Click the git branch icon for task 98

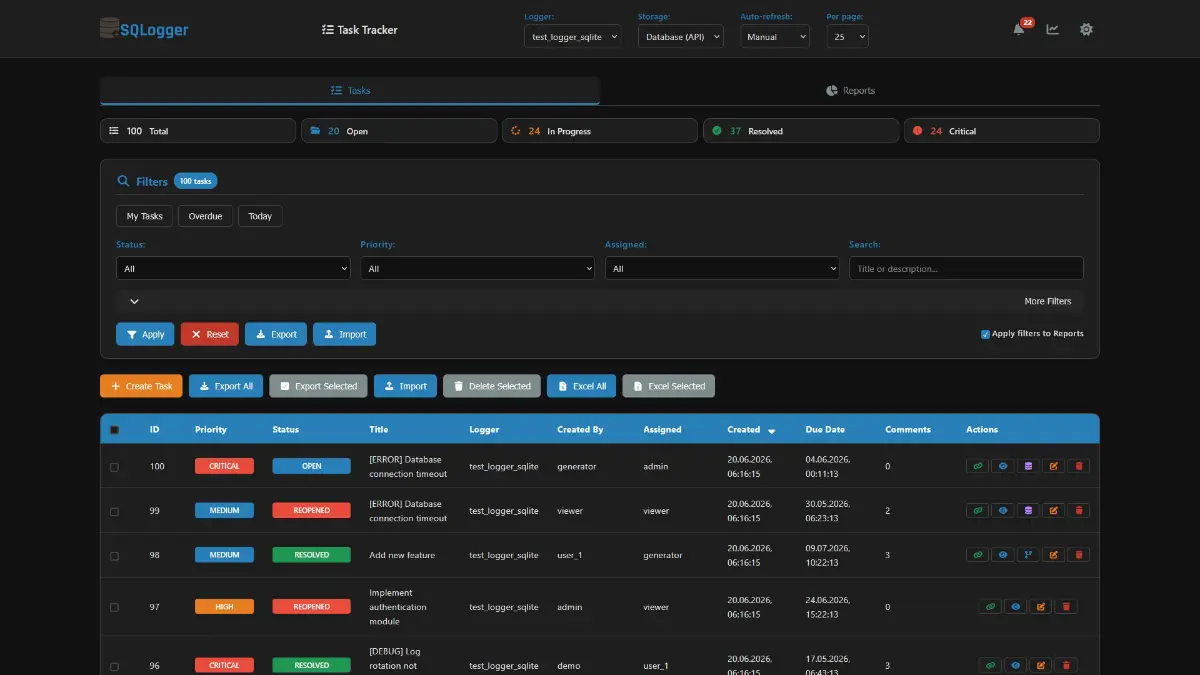click(x=1028, y=554)
